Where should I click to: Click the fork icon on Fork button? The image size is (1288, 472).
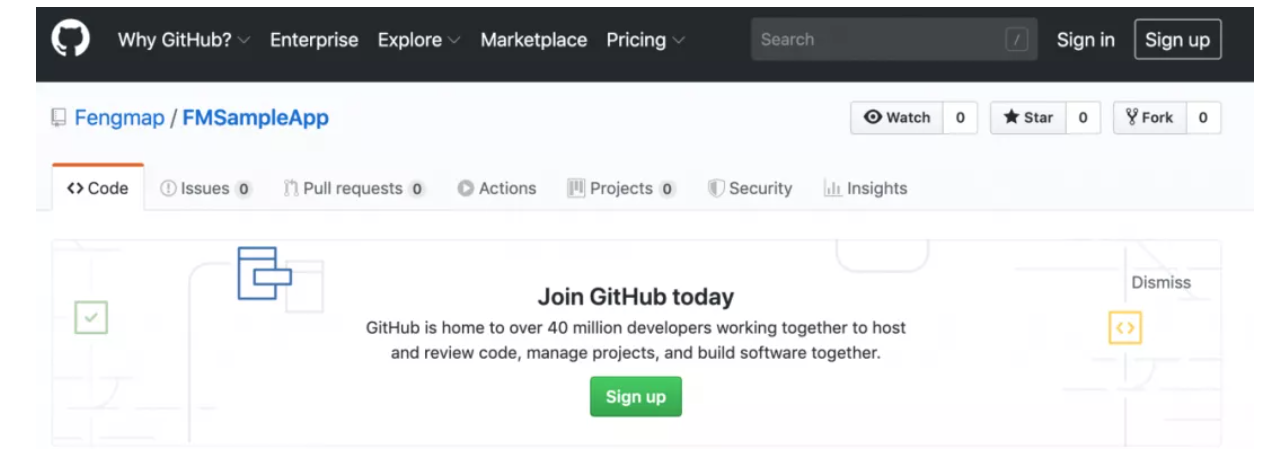click(1132, 117)
